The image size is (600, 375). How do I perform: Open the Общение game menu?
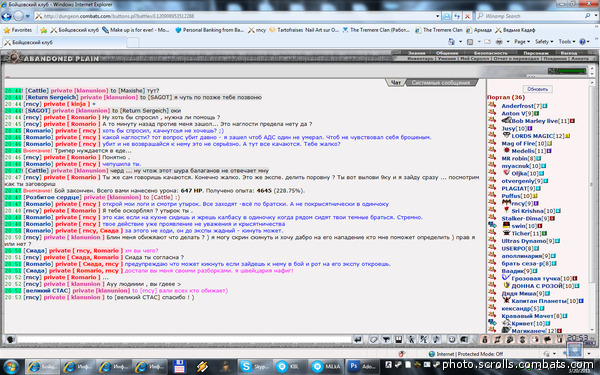(447, 53)
